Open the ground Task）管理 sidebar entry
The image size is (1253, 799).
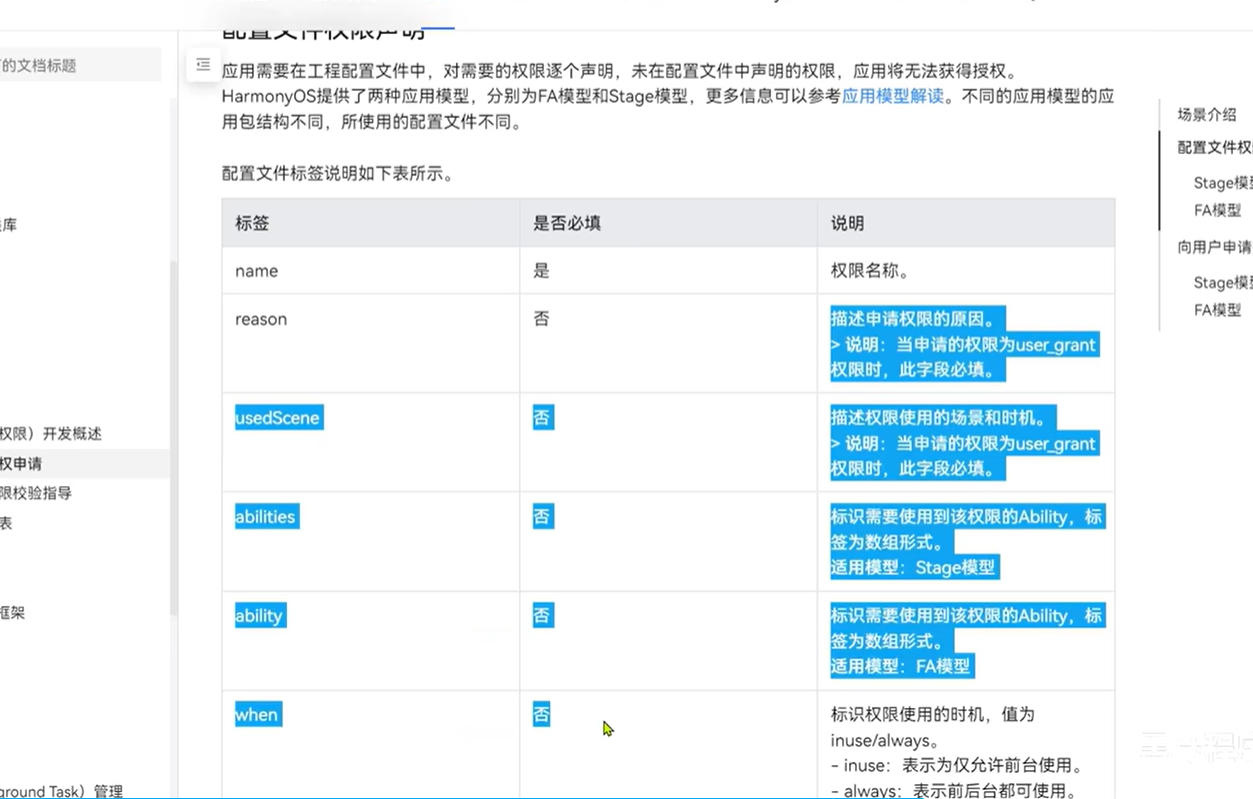pos(62,791)
